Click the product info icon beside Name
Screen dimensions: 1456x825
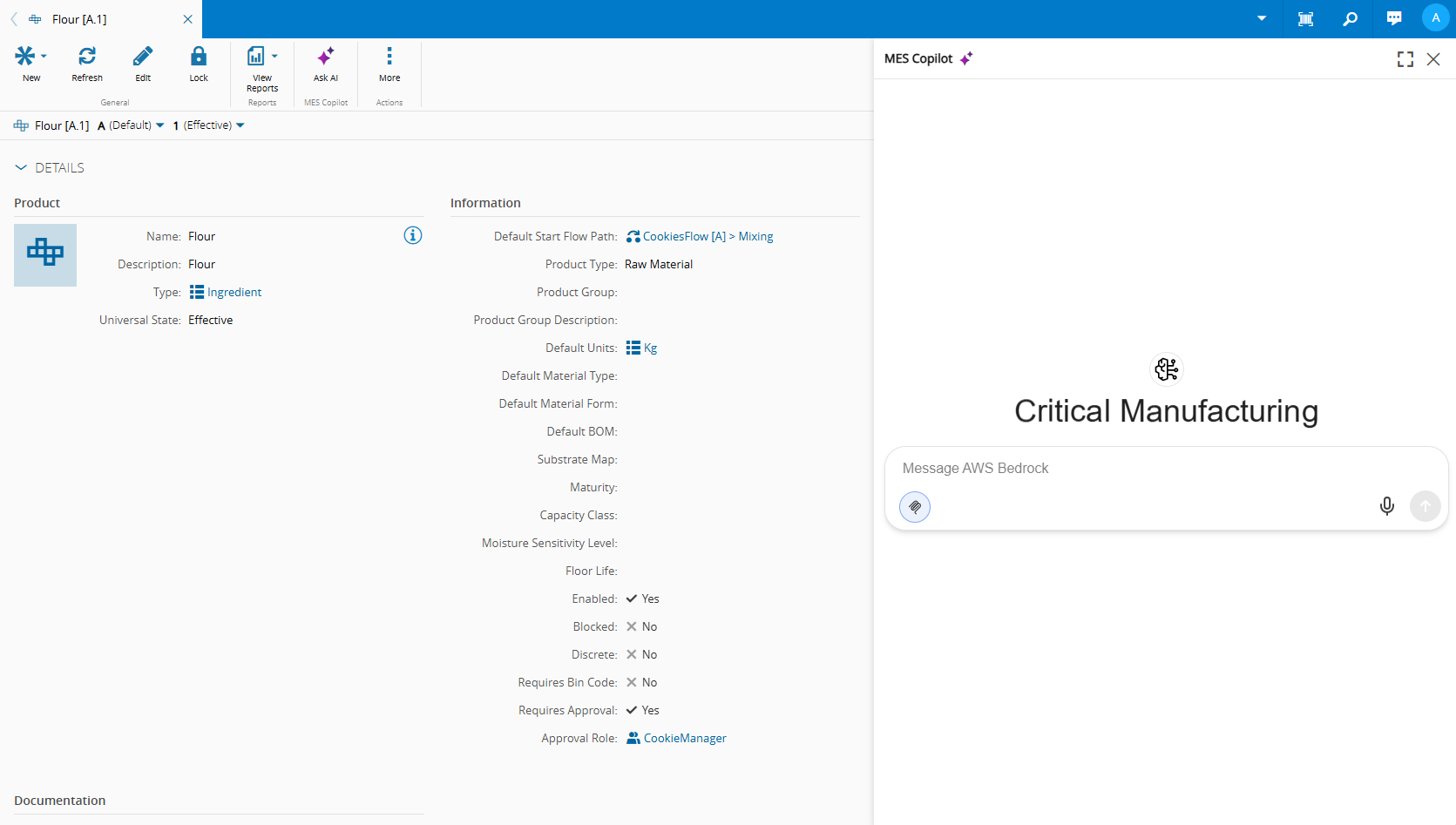tap(413, 235)
